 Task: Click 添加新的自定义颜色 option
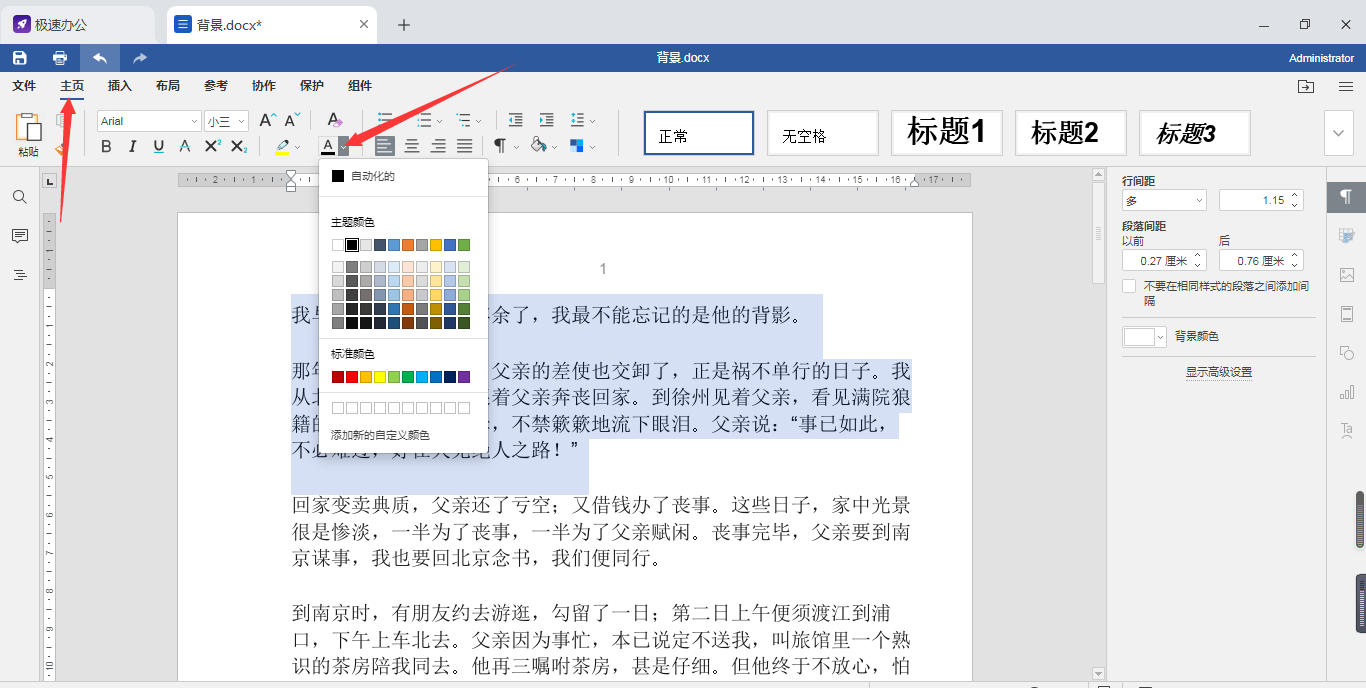380,436
